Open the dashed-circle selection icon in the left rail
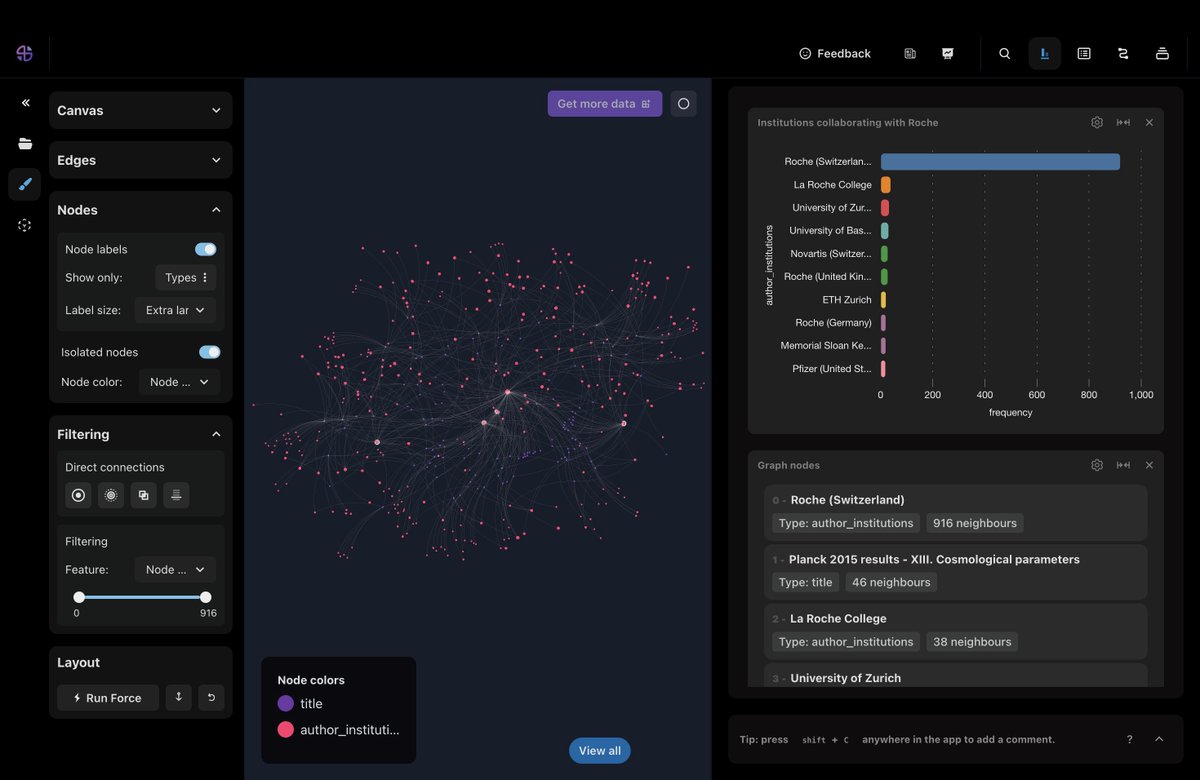The width and height of the screenshot is (1200, 780). tap(25, 225)
